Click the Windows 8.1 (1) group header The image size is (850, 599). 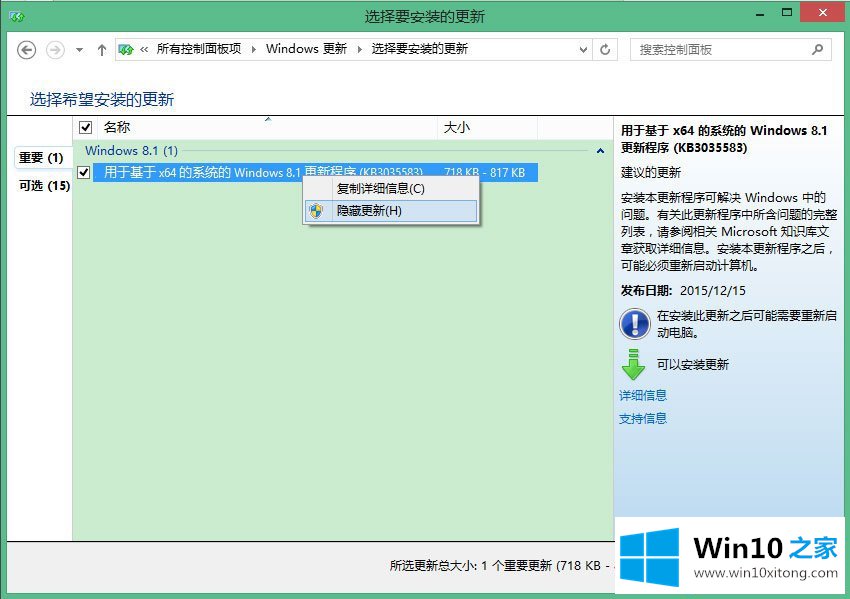(131, 150)
